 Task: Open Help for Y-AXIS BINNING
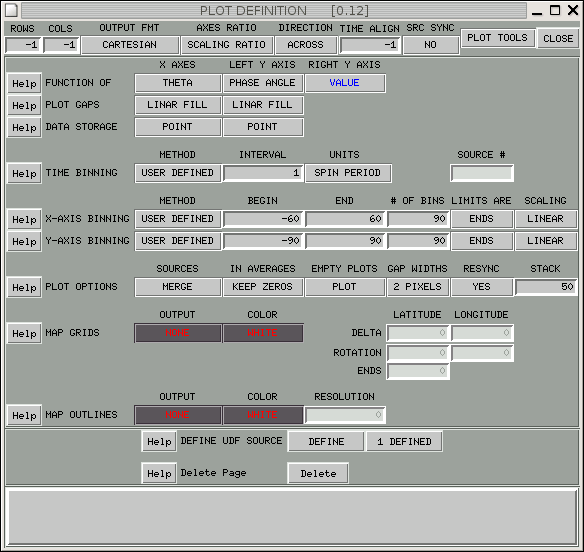24,241
